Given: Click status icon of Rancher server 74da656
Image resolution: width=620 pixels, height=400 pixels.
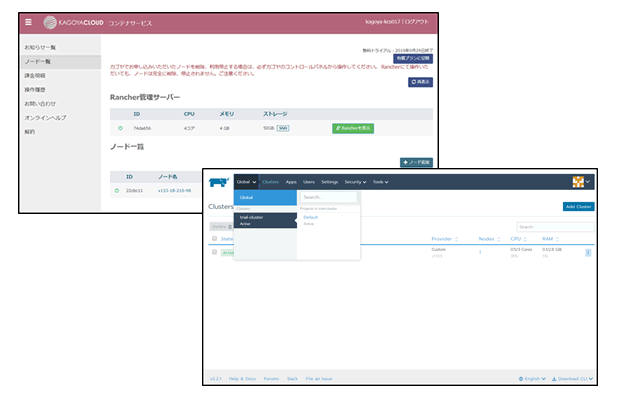Looking at the screenshot, I should tap(120, 128).
